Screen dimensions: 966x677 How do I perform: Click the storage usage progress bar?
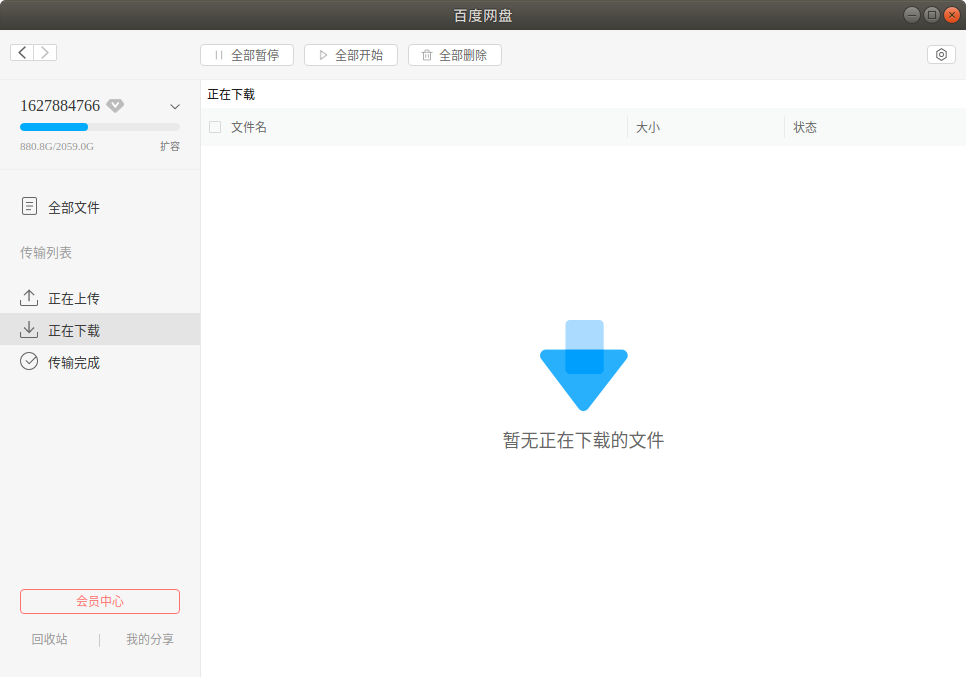[100, 127]
